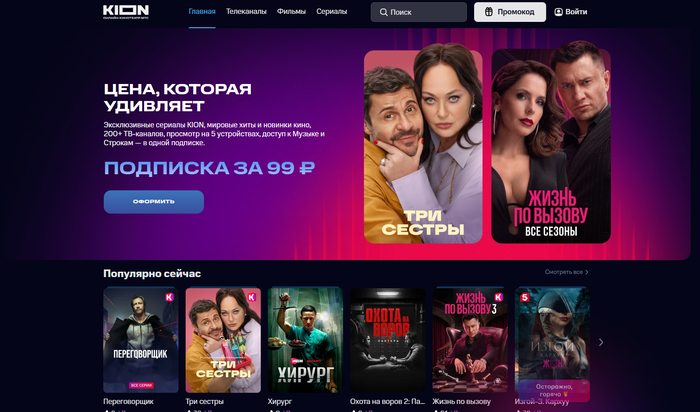
Task: Open the Жизнь по вызову banner card
Action: 551,146
